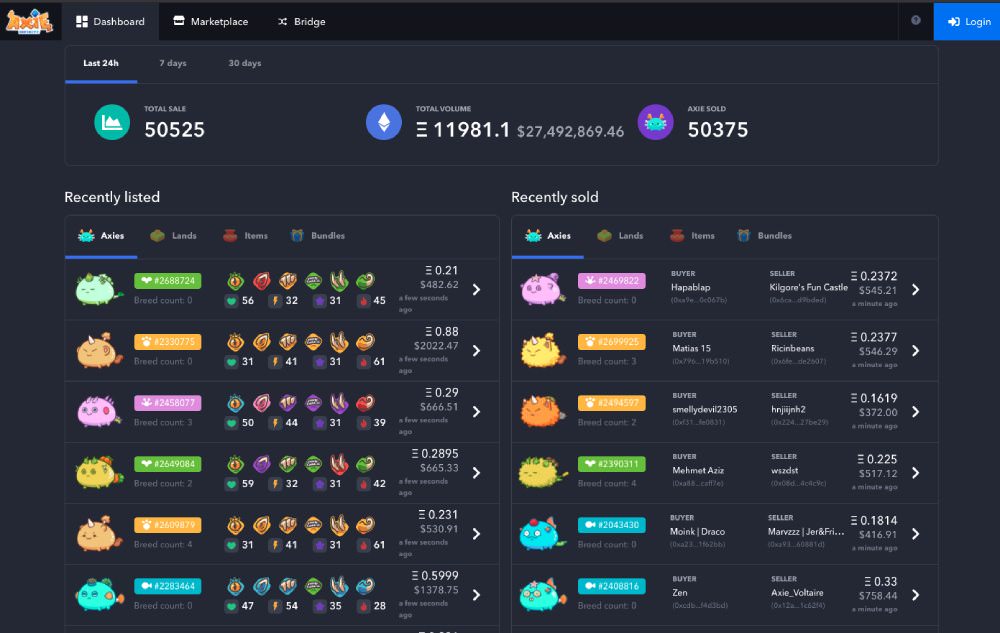Click the pink #2469822 ID badge
The height and width of the screenshot is (633, 1000).
[x=612, y=280]
